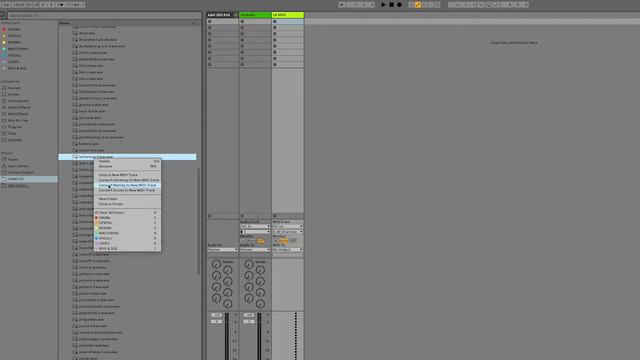Click first clip slot of 14 MIDI track
Viewport: 640px width, 360px height.
coord(288,21)
